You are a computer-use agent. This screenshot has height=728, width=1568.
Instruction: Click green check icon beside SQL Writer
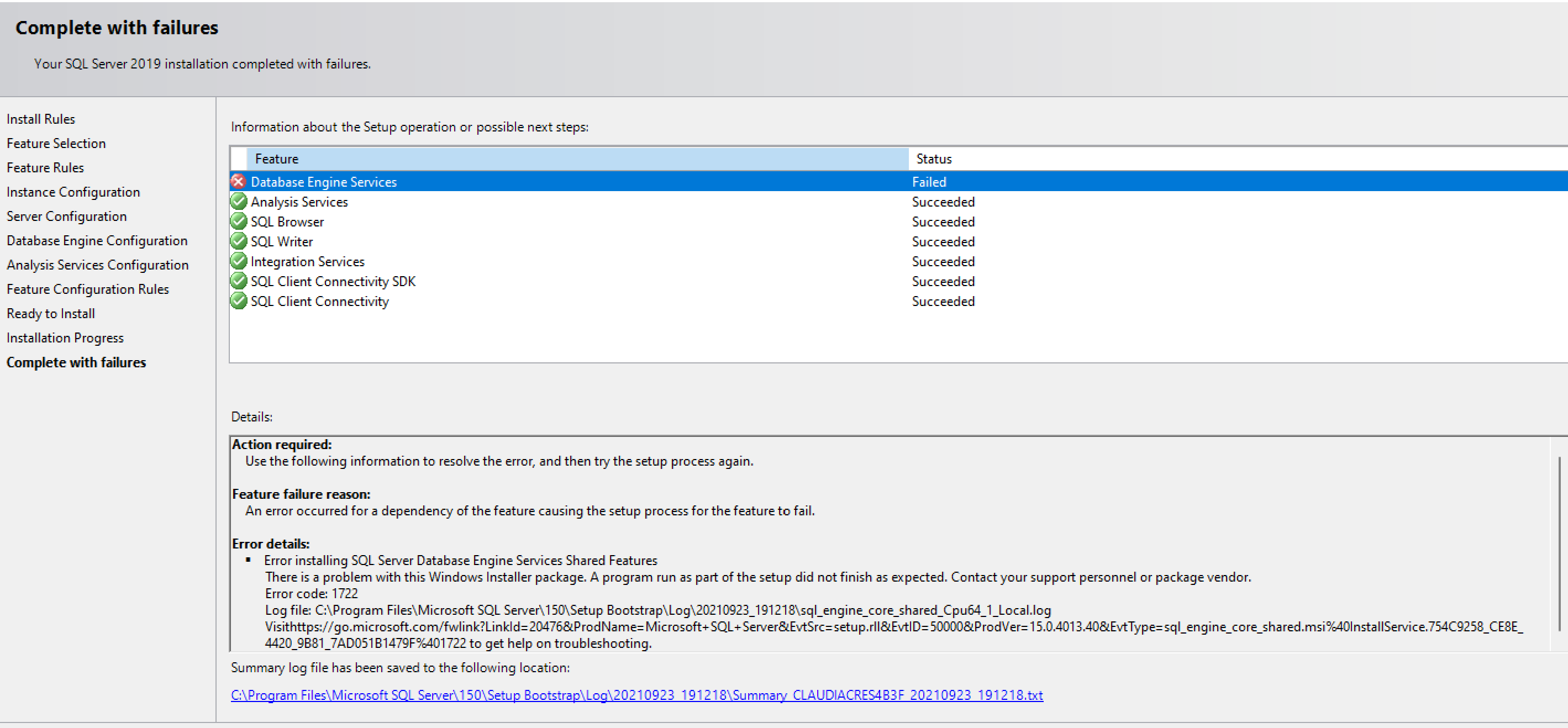[x=238, y=241]
